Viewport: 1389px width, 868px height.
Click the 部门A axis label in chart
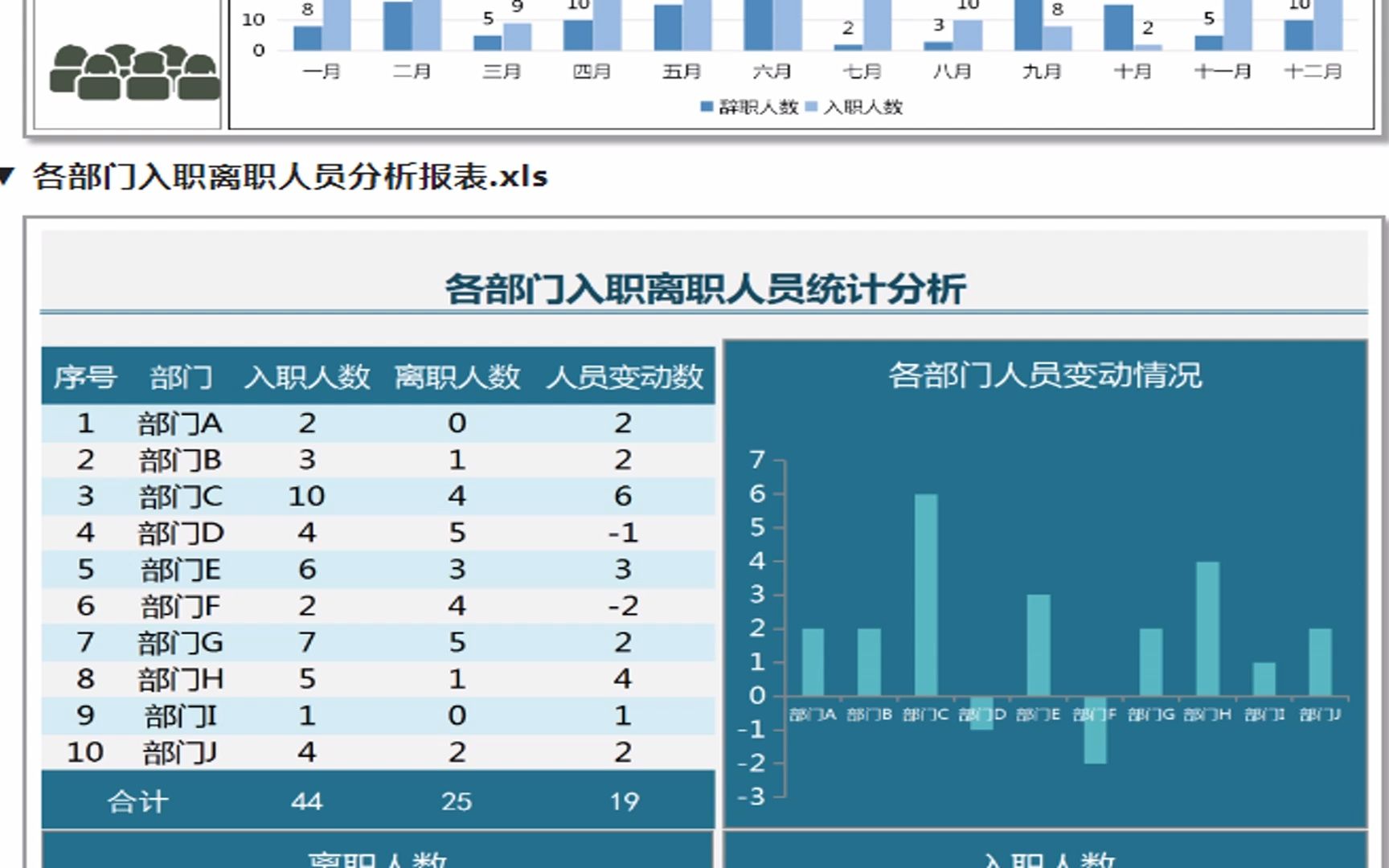813,714
